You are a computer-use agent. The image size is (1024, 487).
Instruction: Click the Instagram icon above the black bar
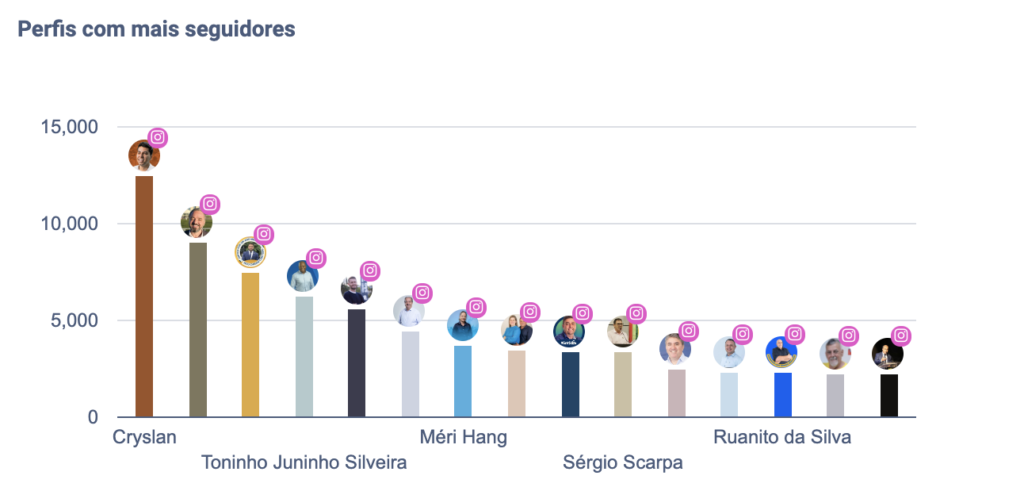[x=901, y=336]
